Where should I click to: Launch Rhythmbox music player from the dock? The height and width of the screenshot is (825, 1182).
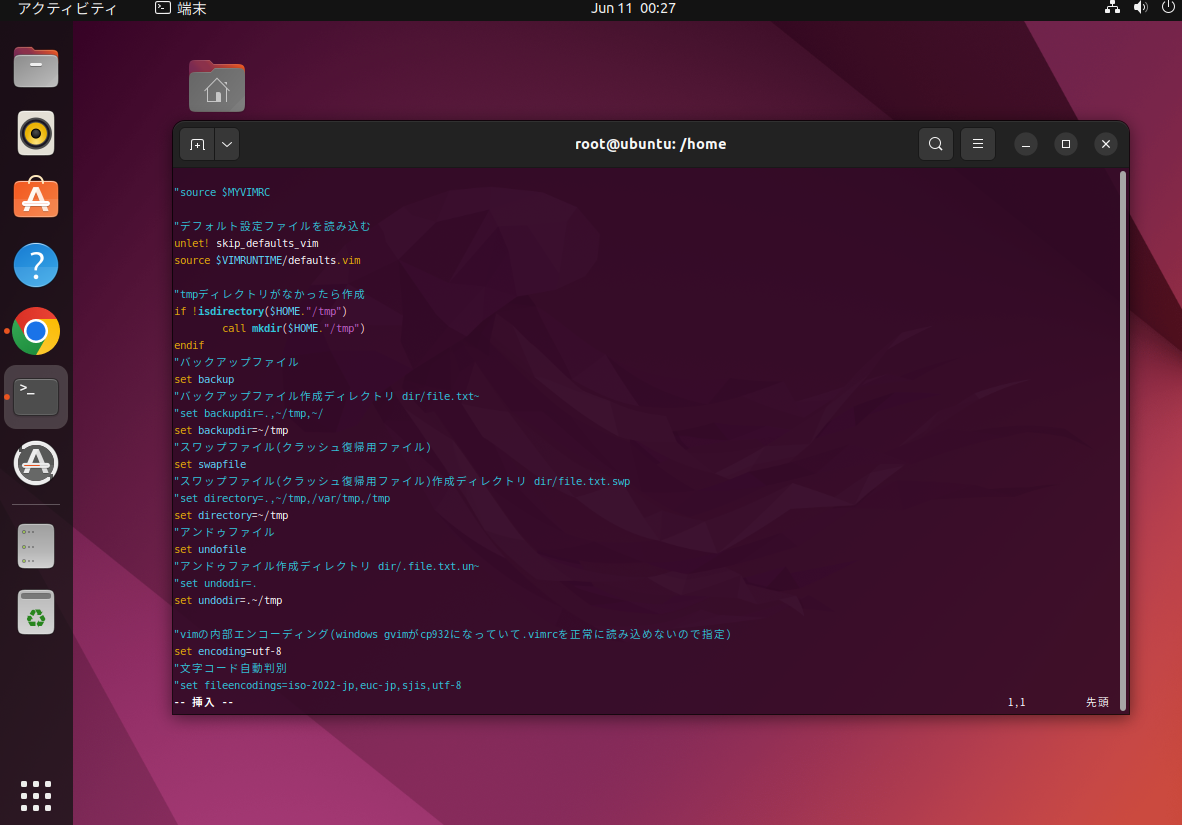pyautogui.click(x=36, y=133)
